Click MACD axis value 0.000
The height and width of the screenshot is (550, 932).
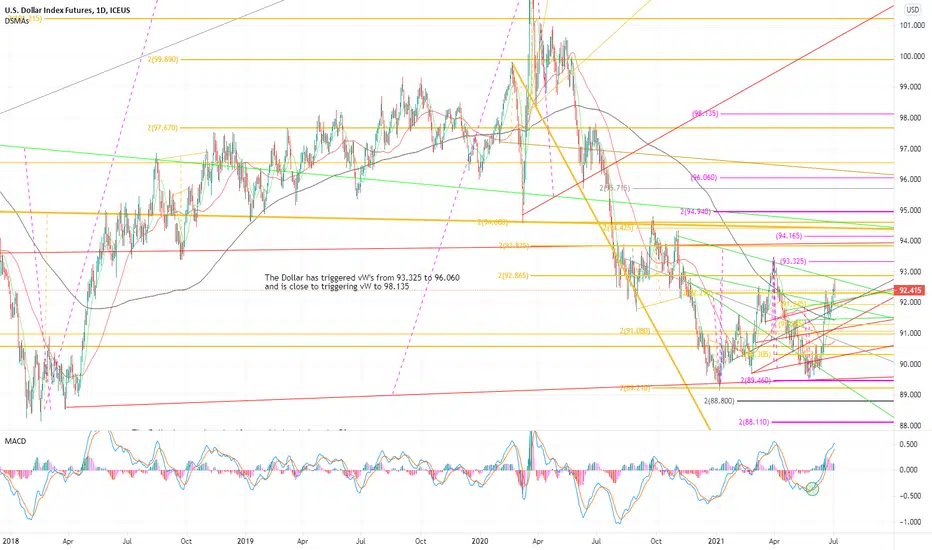pos(908,470)
